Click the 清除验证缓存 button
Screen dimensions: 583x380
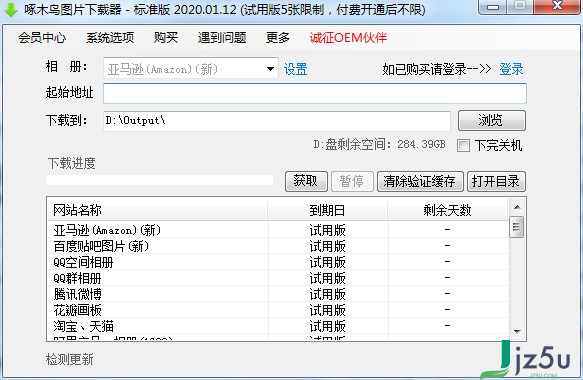click(420, 181)
